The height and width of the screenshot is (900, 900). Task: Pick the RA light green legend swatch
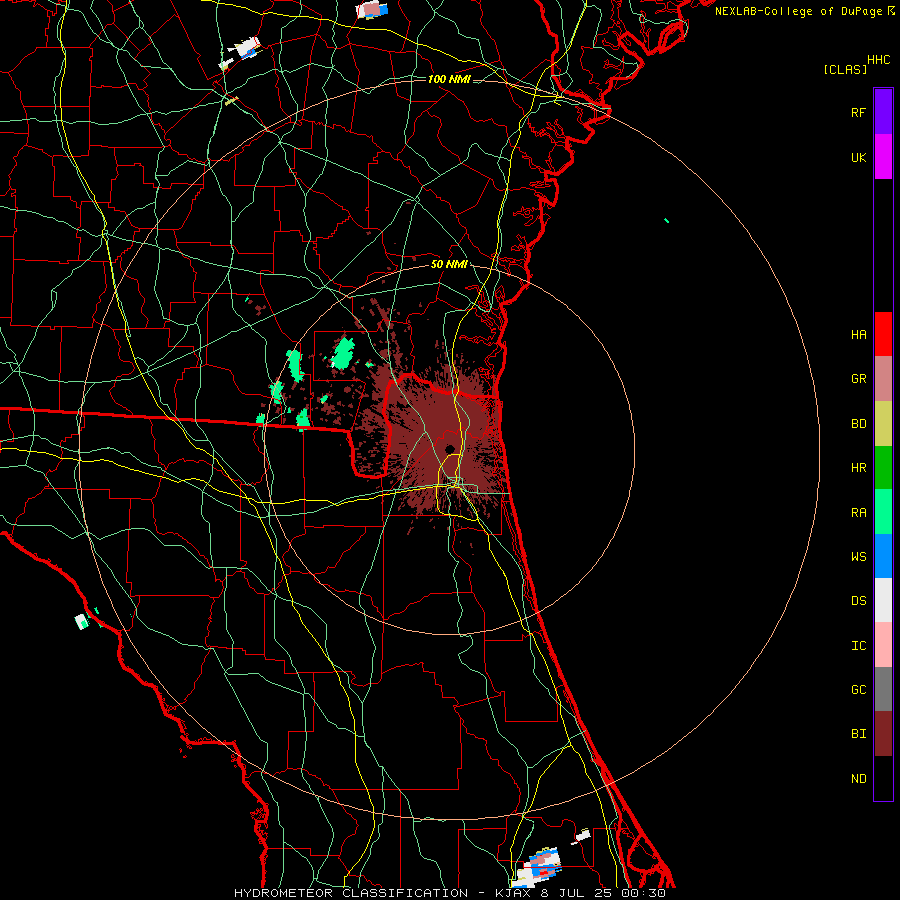coord(883,512)
